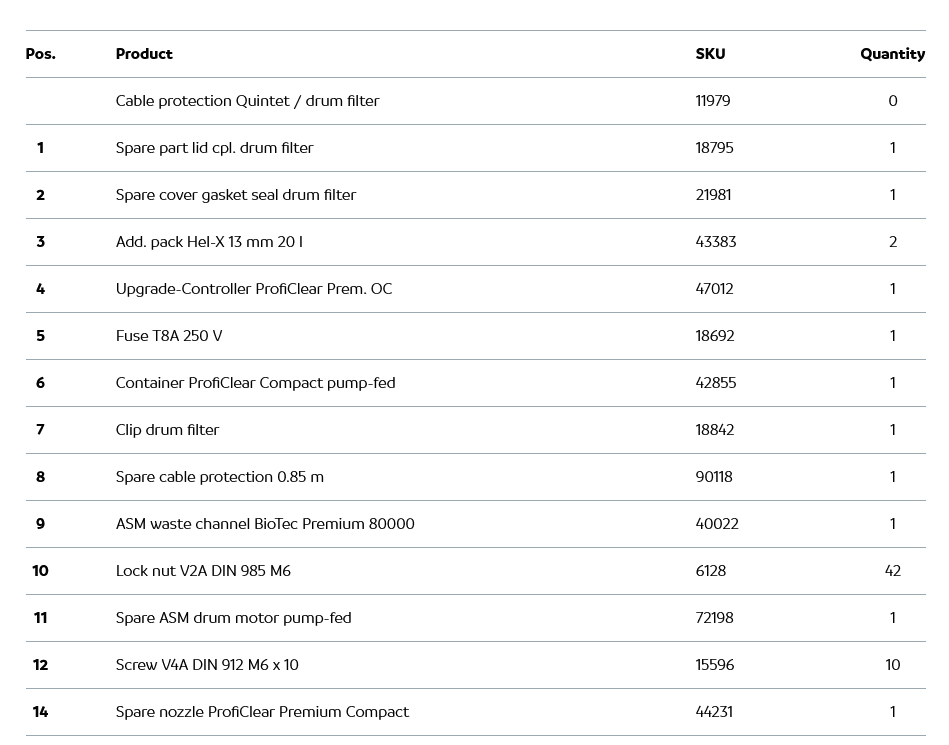Open ASM waste channel BioTec Premium 80000
Screen dimensions: 949x745
click(x=265, y=524)
